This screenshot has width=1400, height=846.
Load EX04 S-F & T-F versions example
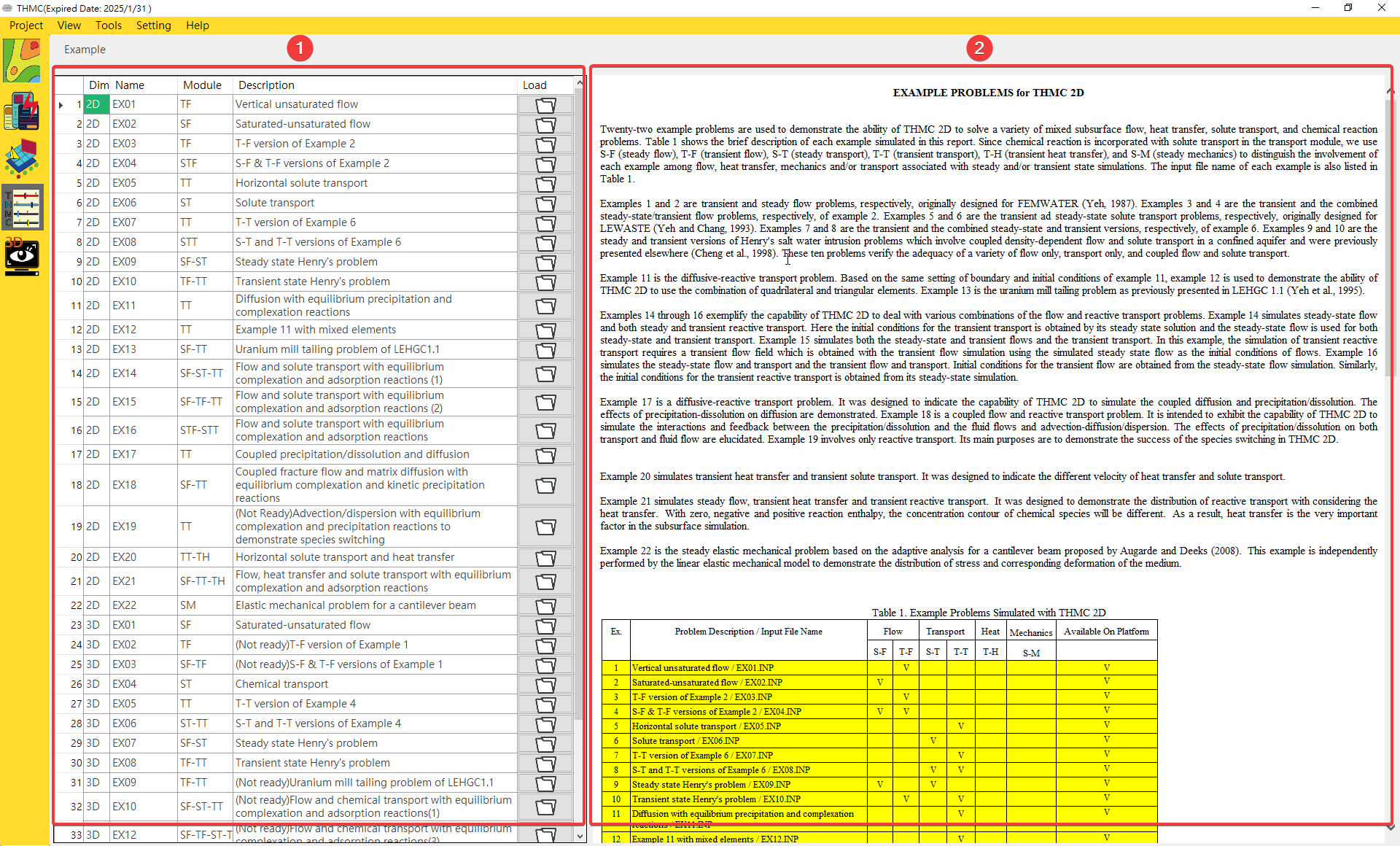[545, 163]
